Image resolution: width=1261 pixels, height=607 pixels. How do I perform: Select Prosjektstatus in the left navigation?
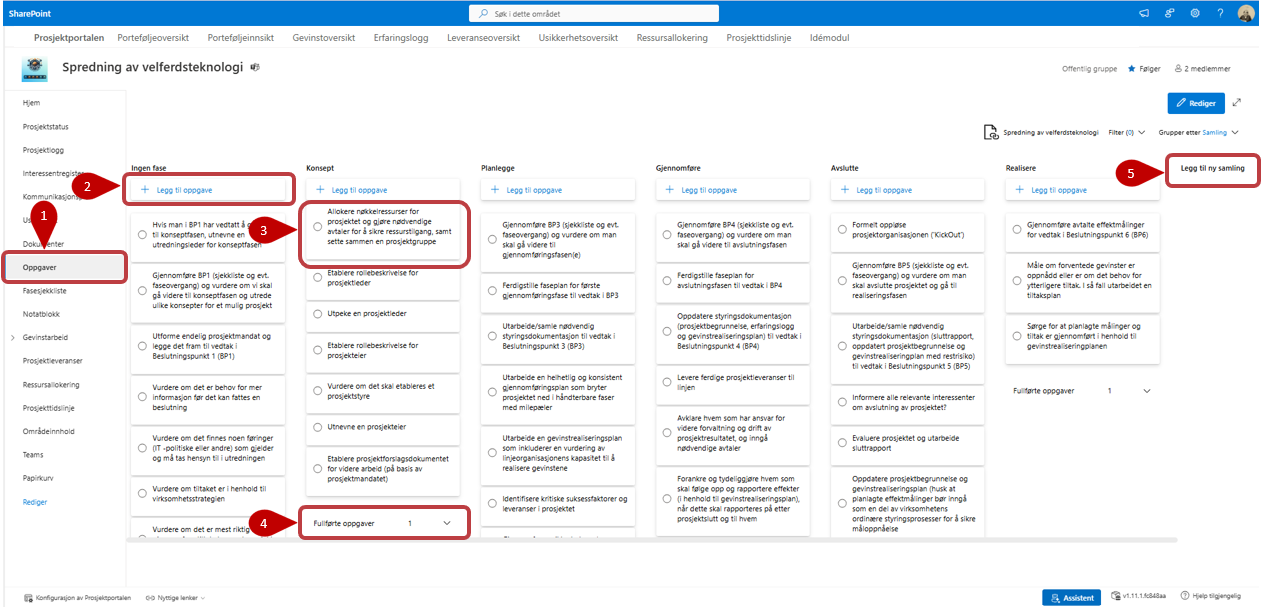pos(46,127)
